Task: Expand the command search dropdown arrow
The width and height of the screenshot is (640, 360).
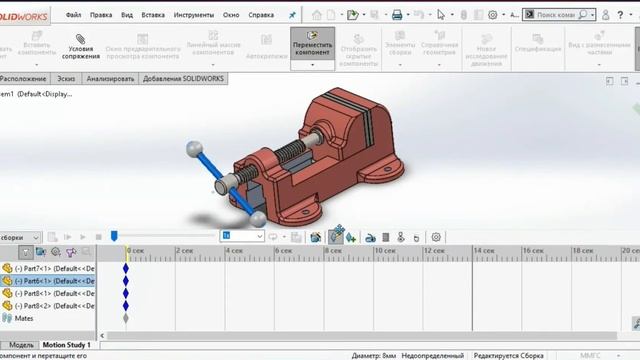Action: click(592, 15)
